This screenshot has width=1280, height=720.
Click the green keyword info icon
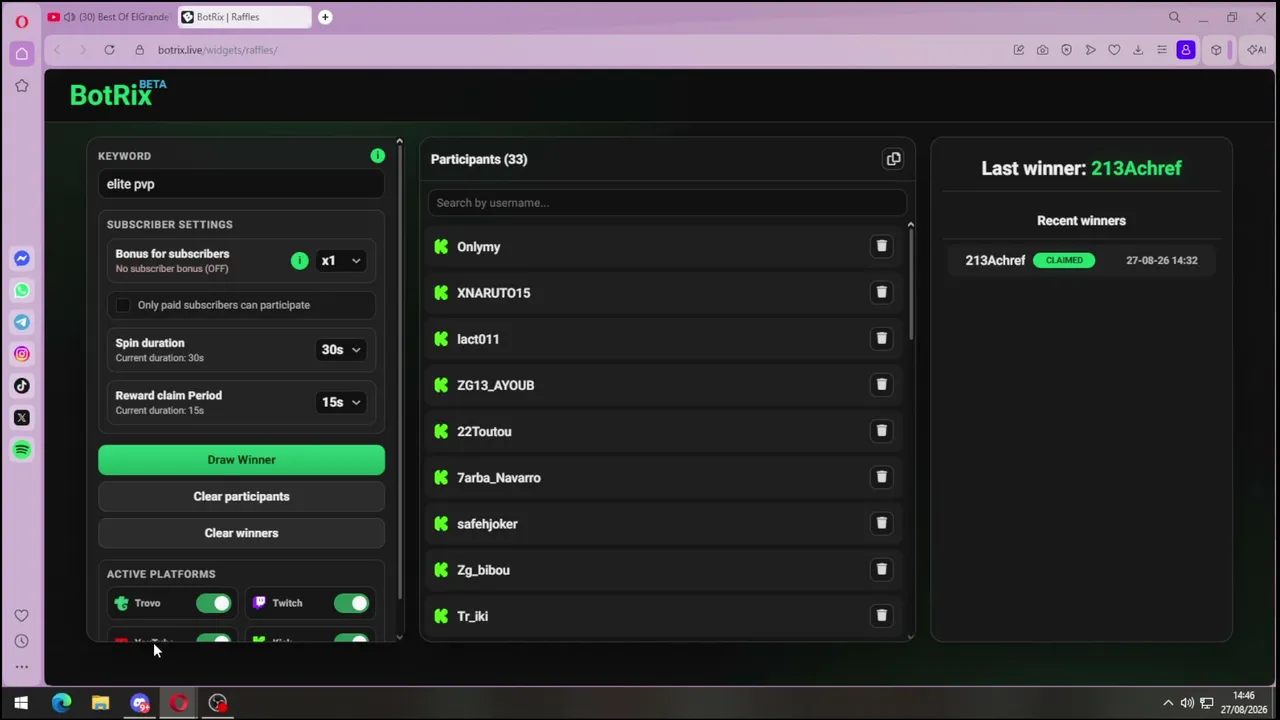[x=377, y=156]
